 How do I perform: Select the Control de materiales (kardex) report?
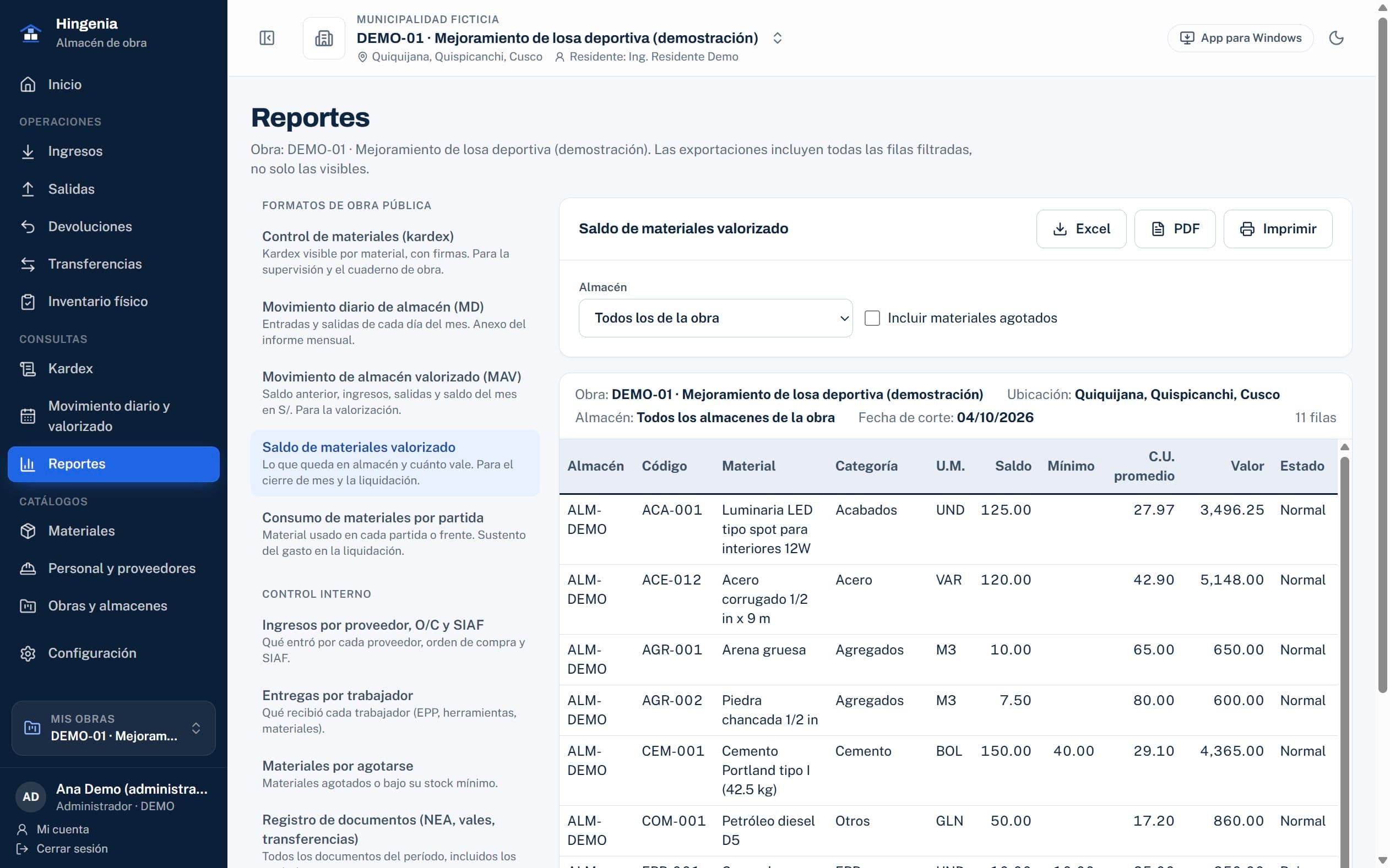pos(395,253)
